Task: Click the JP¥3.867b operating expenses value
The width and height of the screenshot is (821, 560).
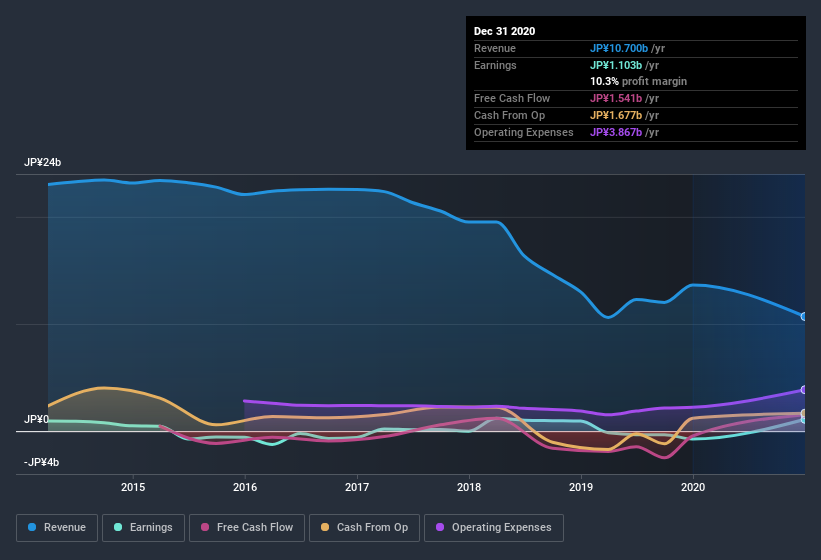Action: point(616,132)
